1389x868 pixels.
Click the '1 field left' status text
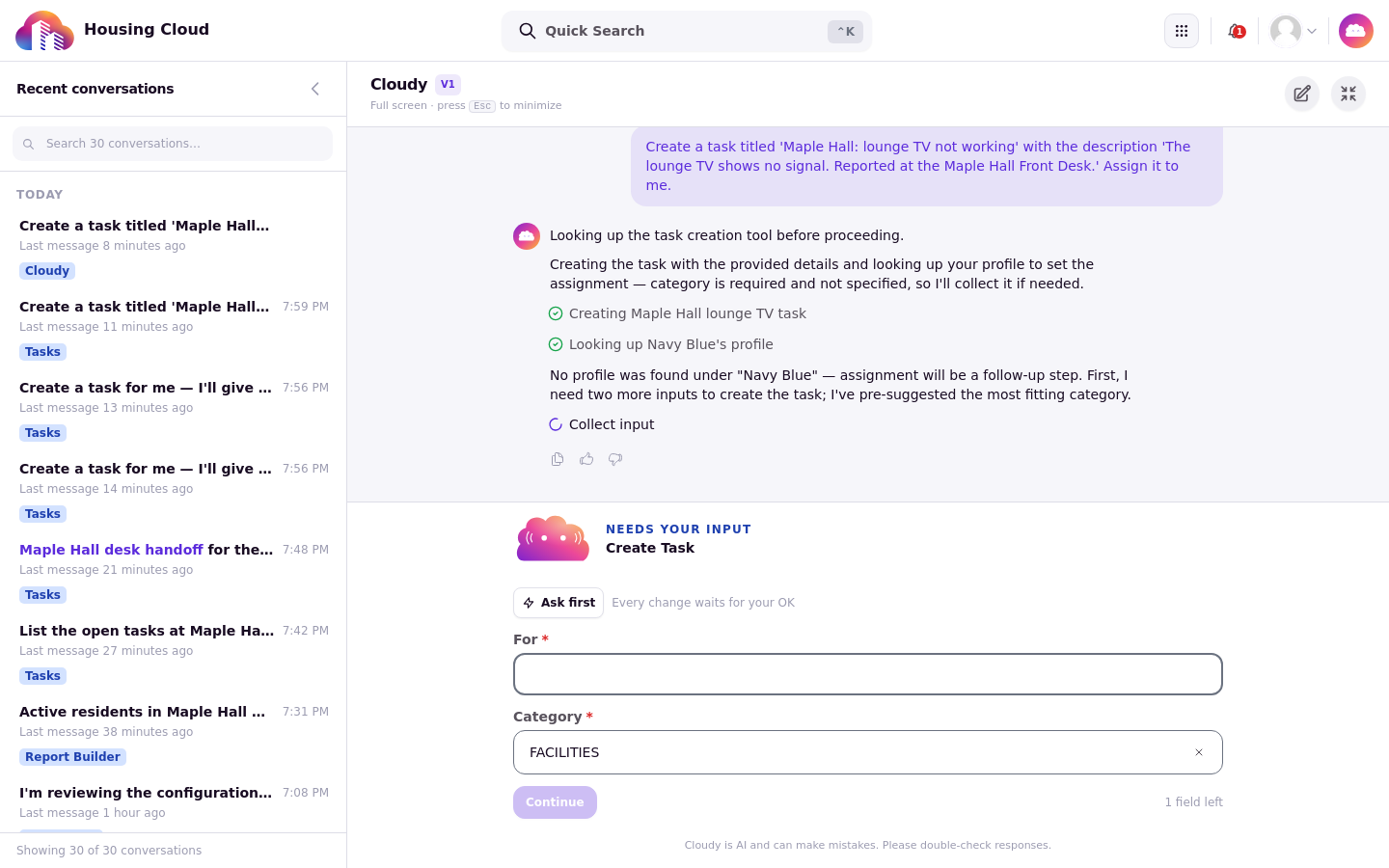(1193, 802)
